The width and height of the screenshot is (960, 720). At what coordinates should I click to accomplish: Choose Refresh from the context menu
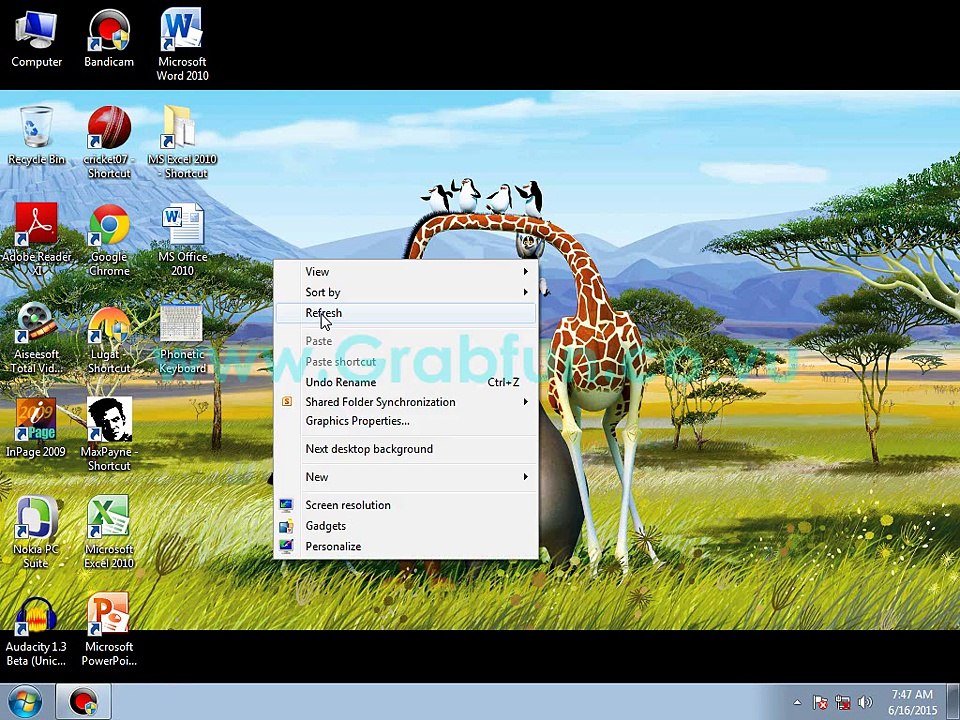point(406,313)
